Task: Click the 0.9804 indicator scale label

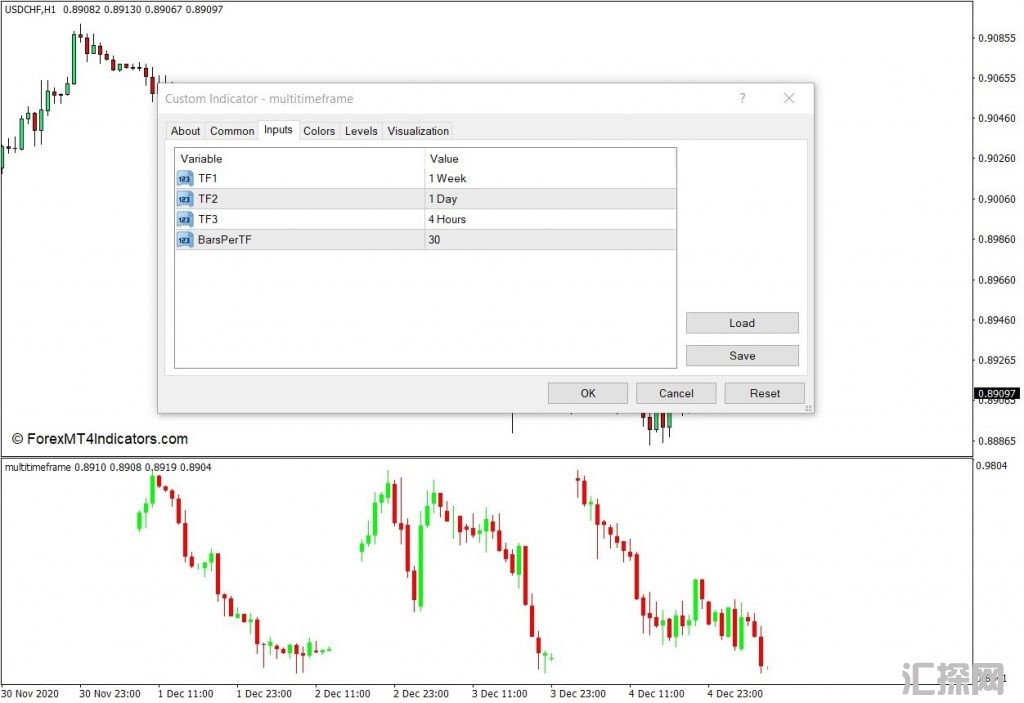Action: [x=991, y=465]
